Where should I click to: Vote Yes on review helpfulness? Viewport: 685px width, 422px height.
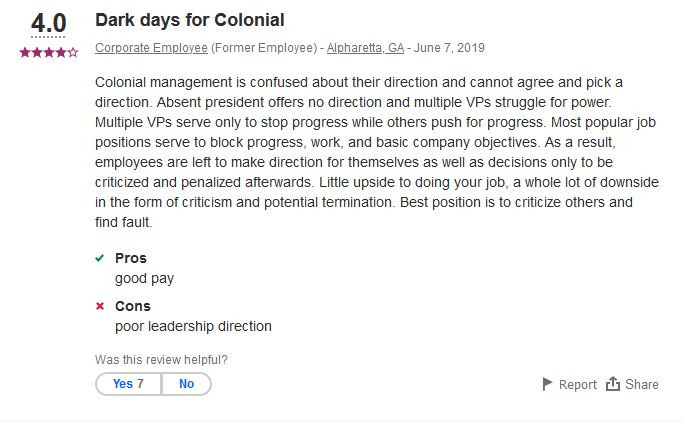[128, 384]
